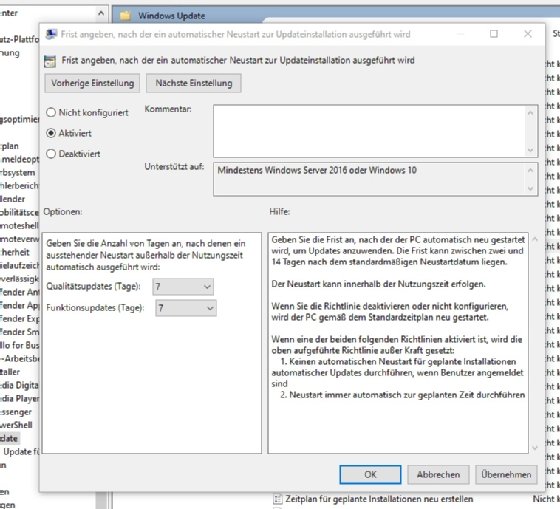Cancel with the Abbrechen button

(x=438, y=474)
